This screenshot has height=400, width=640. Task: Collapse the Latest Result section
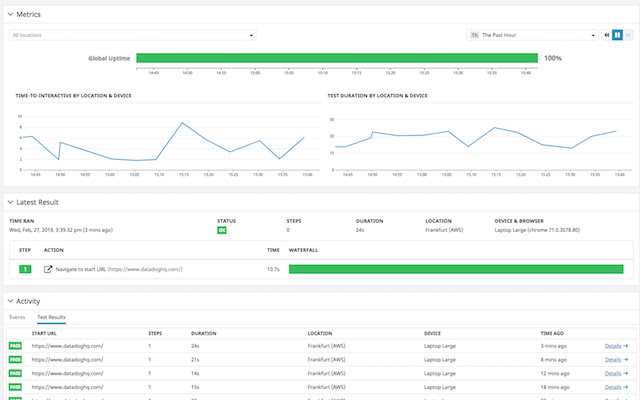tap(10, 203)
